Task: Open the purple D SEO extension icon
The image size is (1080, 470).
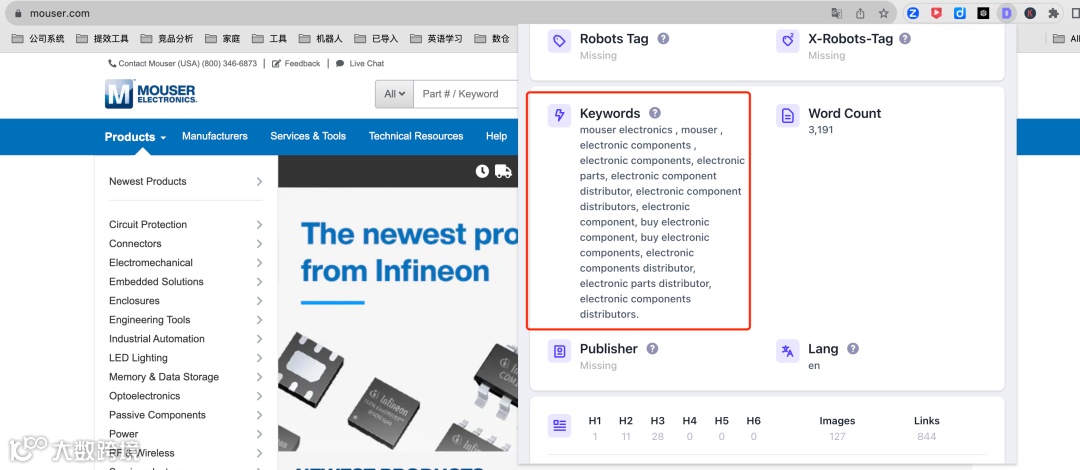Action: pyautogui.click(x=1006, y=13)
